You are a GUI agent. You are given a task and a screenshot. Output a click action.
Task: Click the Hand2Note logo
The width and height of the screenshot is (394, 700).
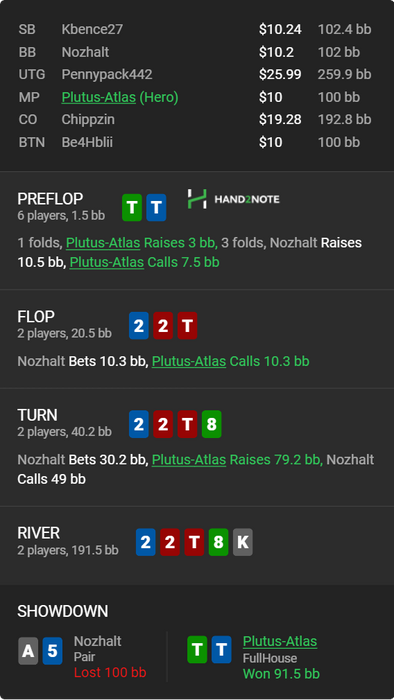point(233,199)
